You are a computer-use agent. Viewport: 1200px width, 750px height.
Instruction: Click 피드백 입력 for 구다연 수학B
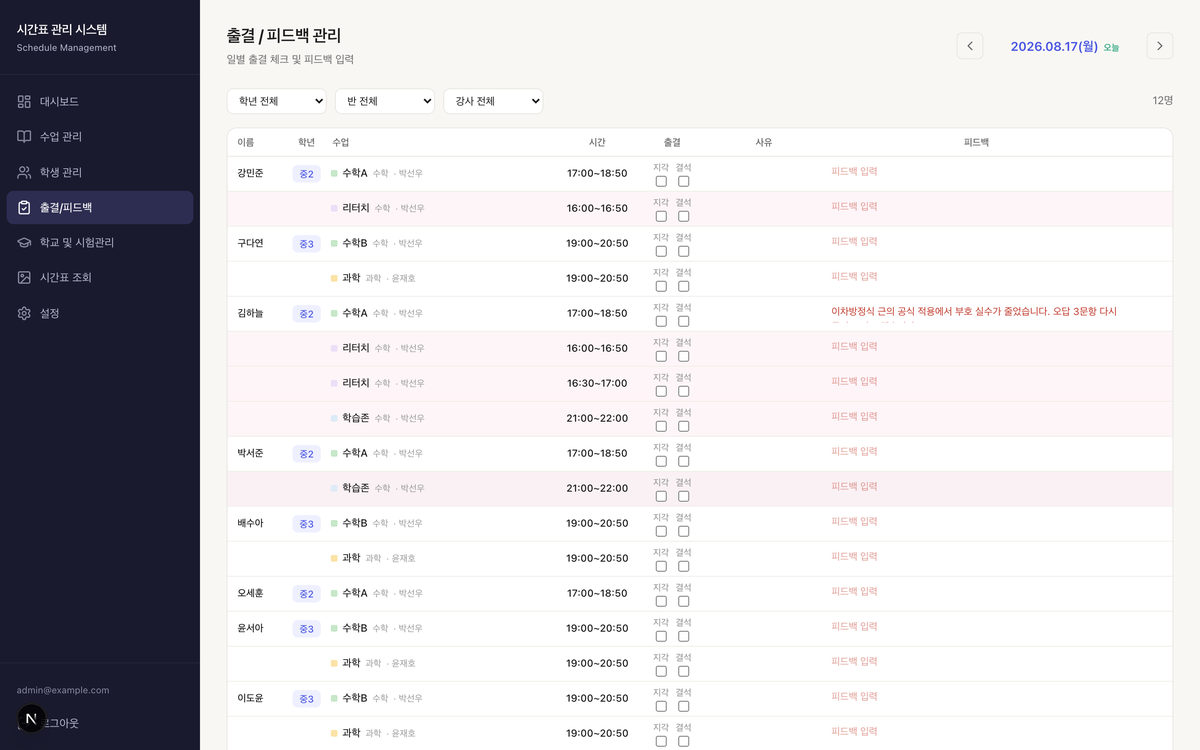click(x=854, y=241)
